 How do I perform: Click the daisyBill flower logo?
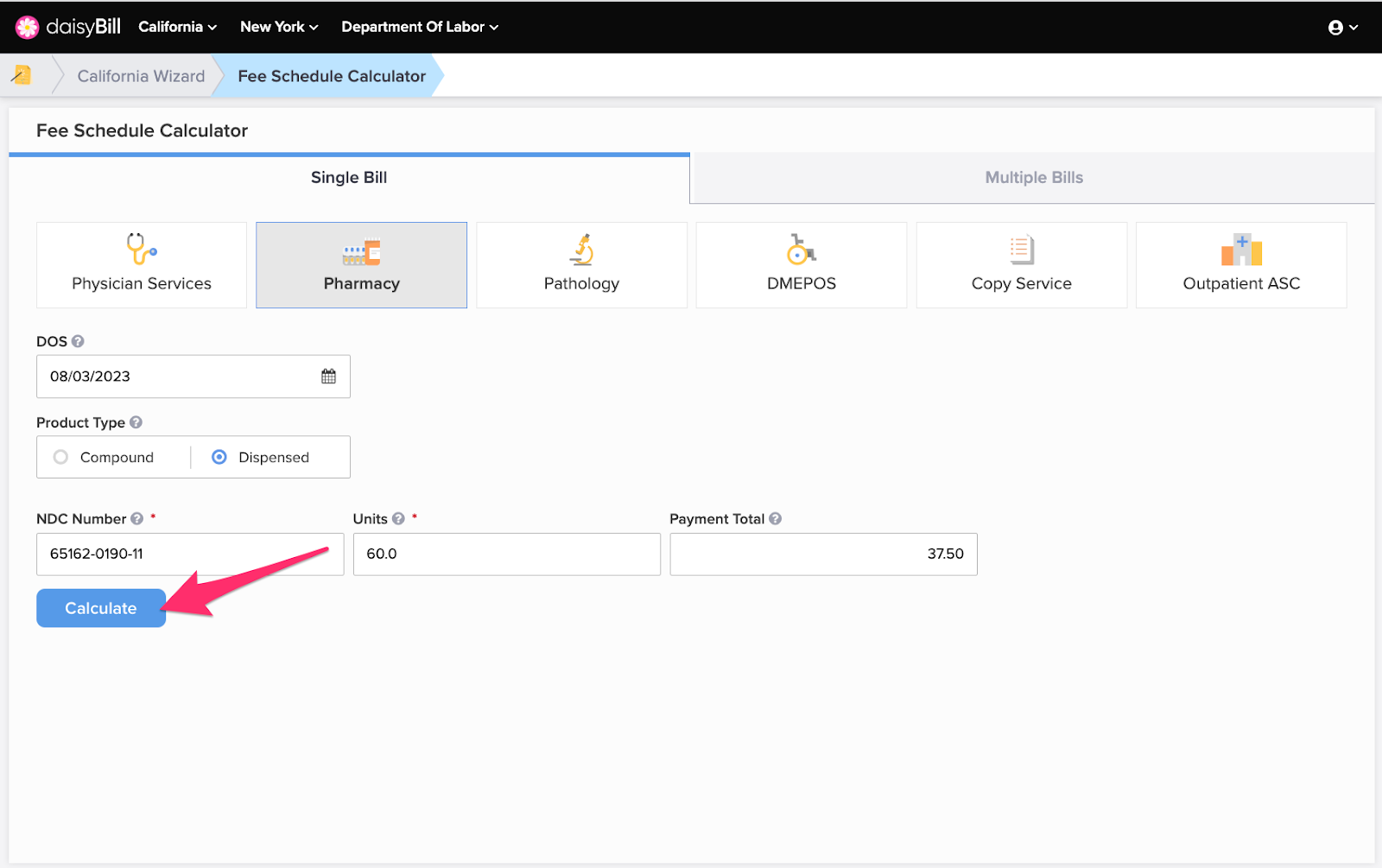click(27, 28)
